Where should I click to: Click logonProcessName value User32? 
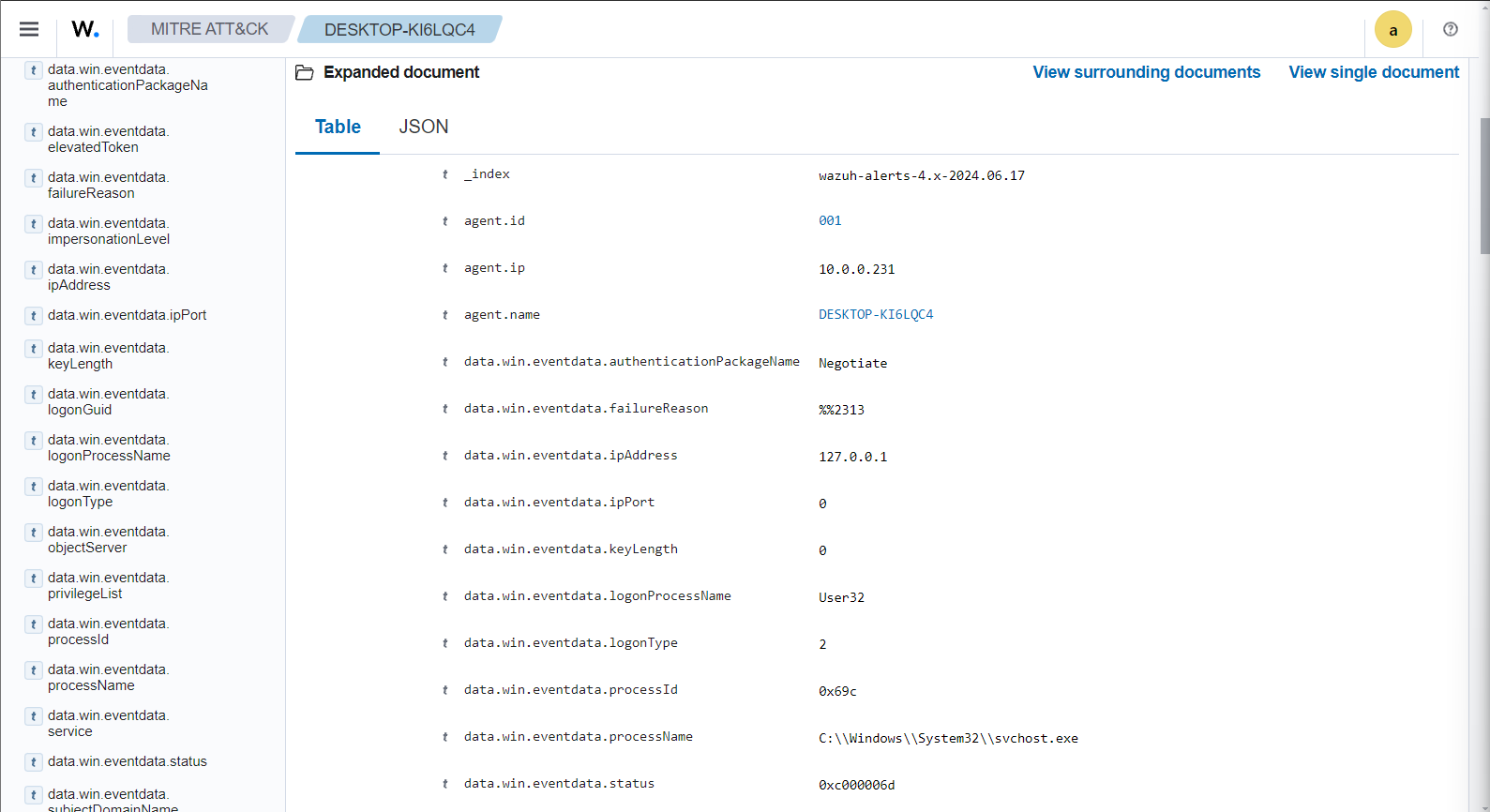[x=841, y=597]
